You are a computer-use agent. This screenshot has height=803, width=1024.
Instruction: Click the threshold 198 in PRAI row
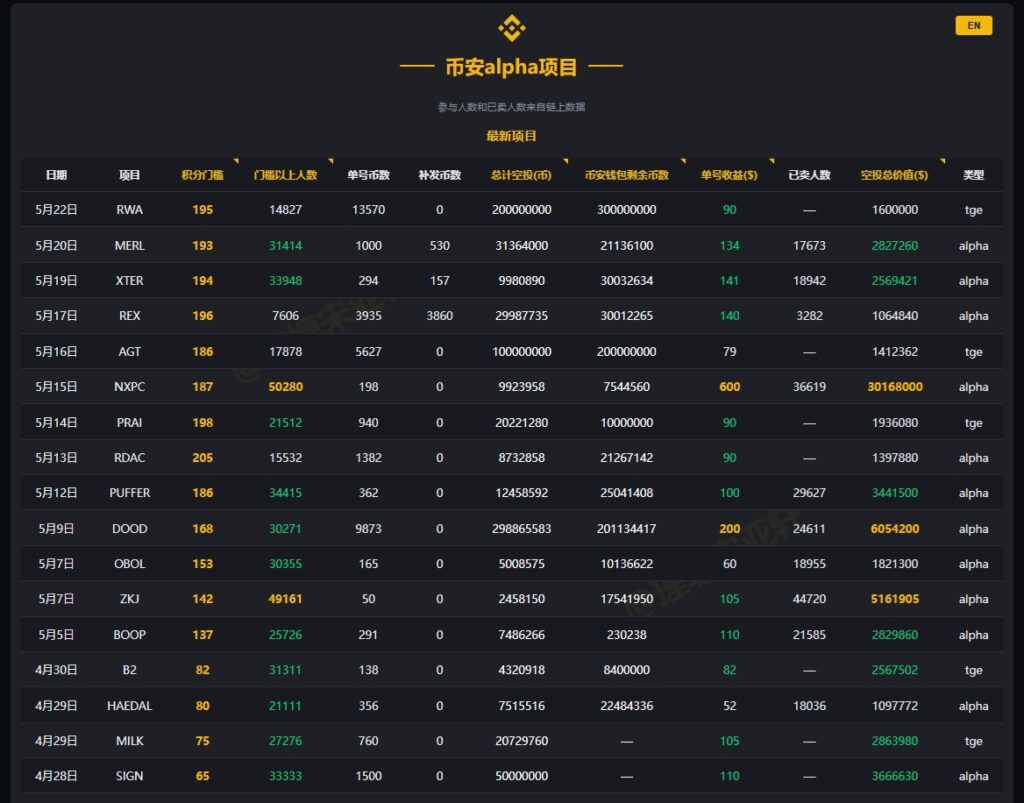click(x=202, y=423)
